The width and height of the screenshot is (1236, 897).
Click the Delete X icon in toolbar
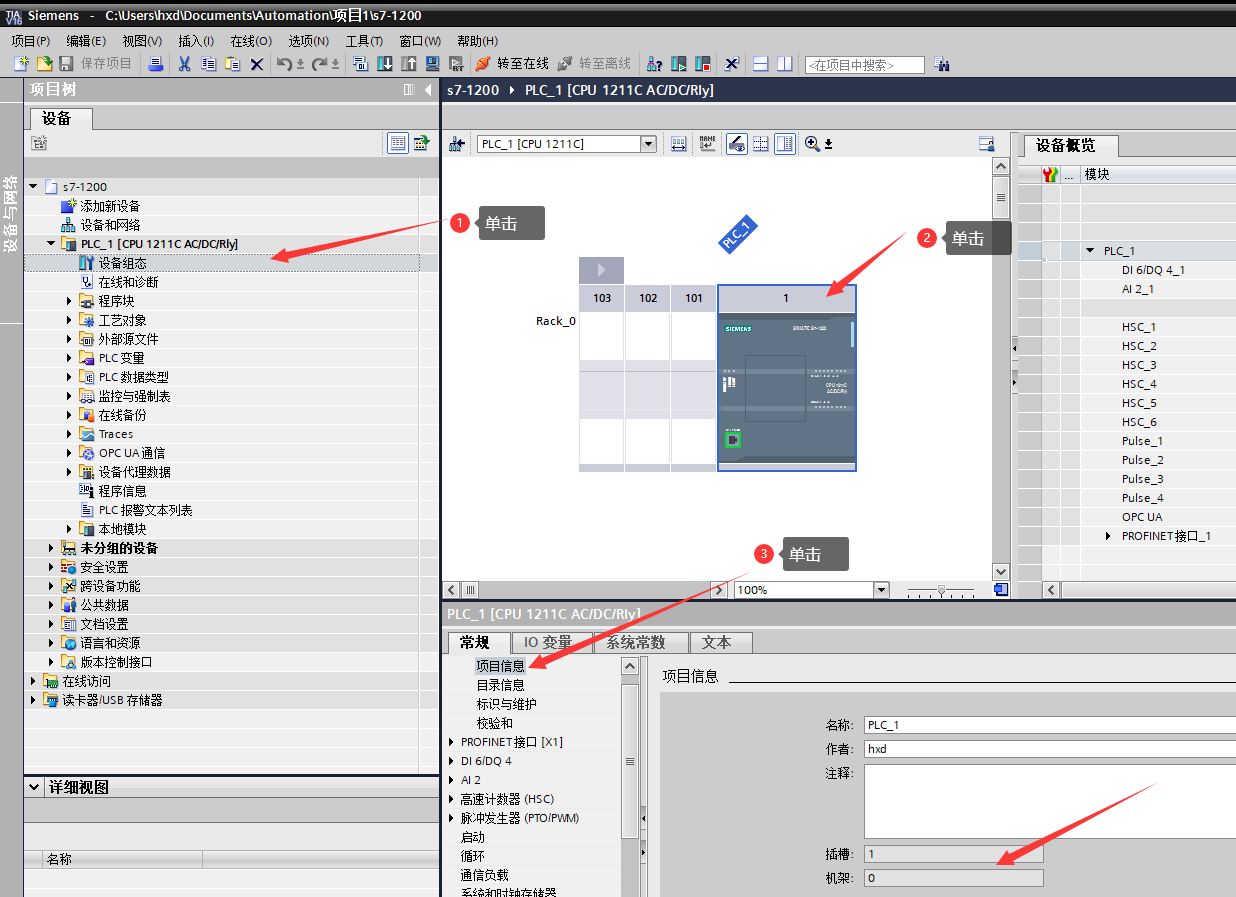257,64
